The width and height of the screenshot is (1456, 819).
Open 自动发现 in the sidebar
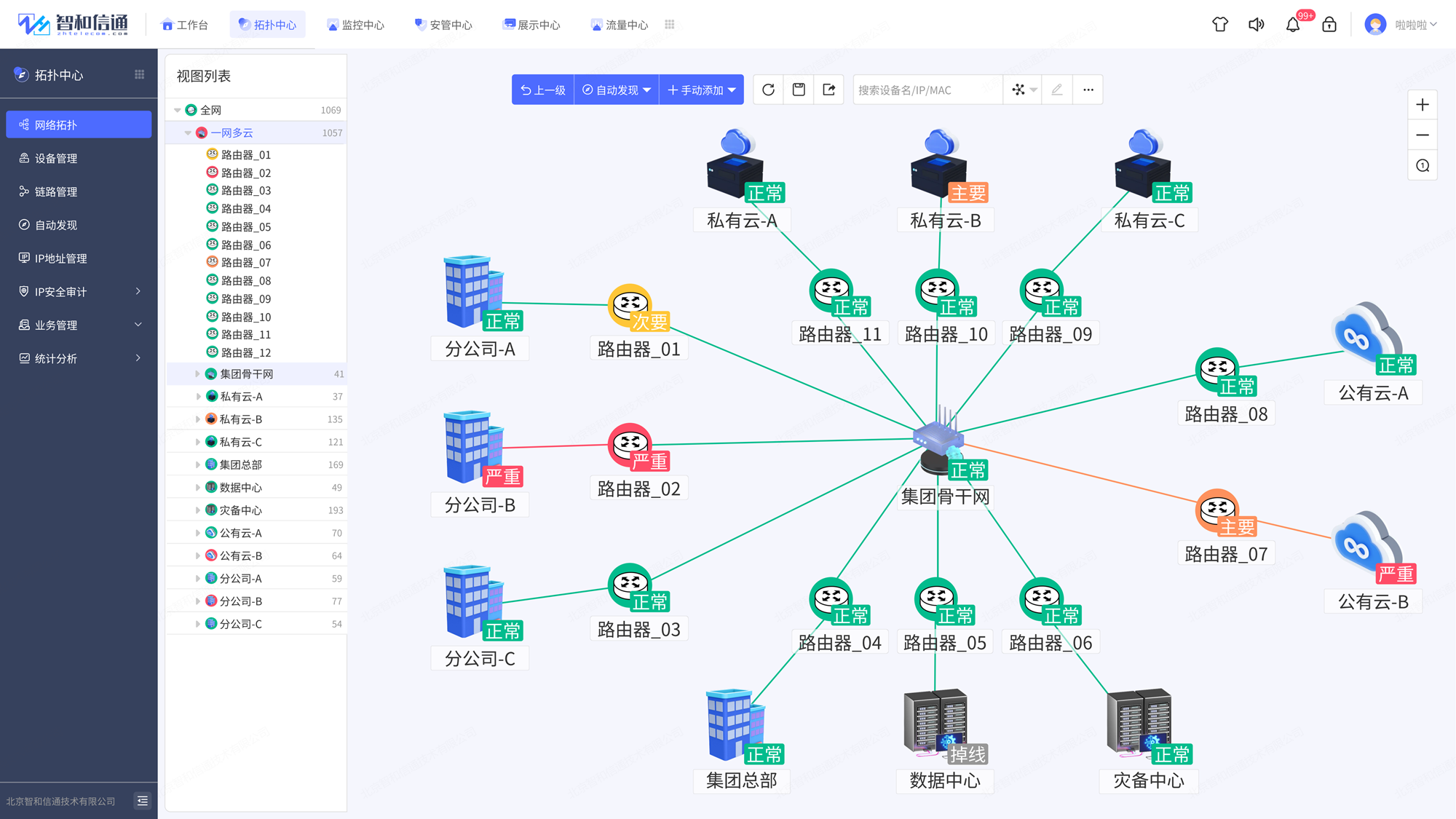tap(79, 225)
